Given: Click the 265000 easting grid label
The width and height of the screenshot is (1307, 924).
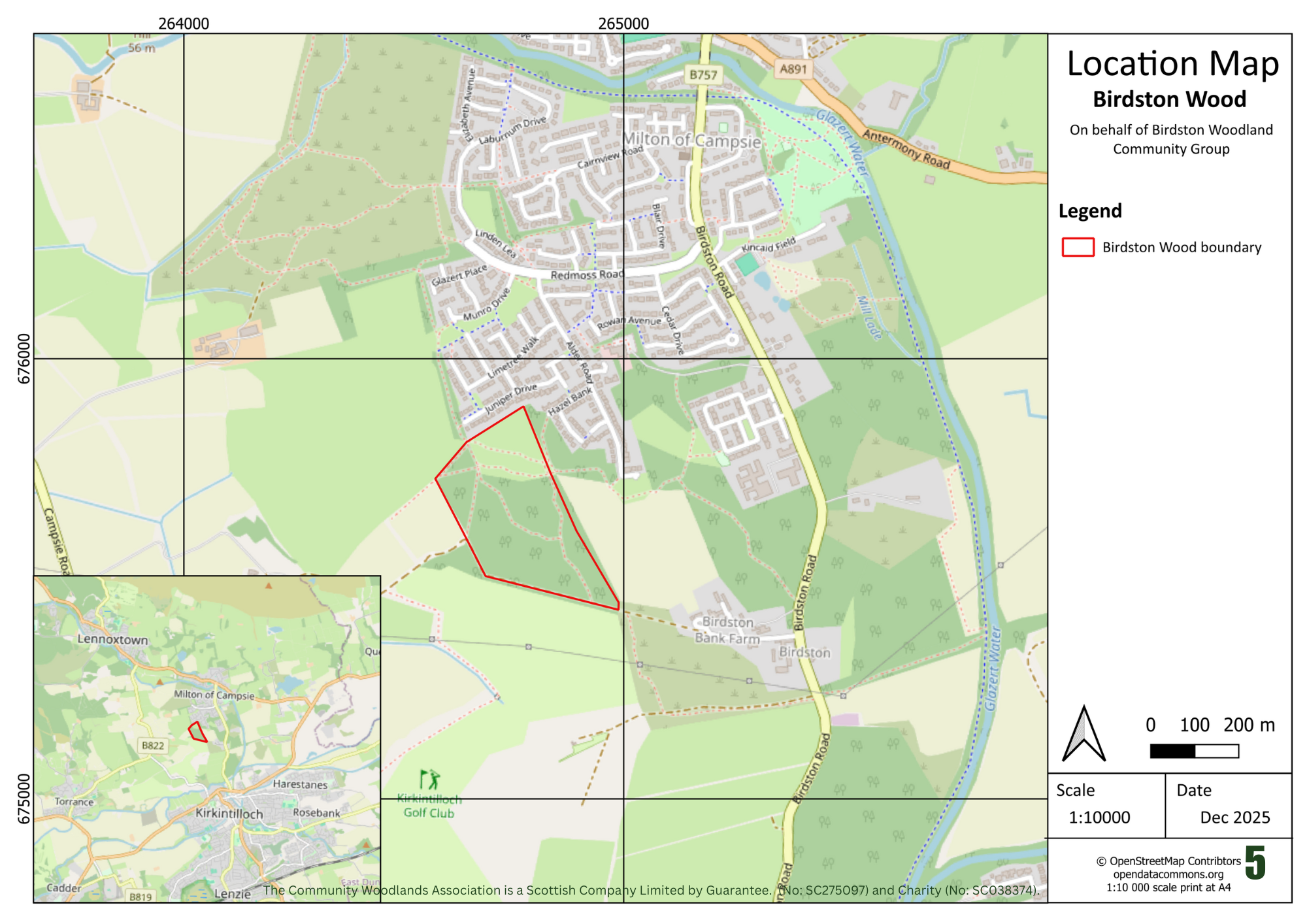Looking at the screenshot, I should 623,24.
